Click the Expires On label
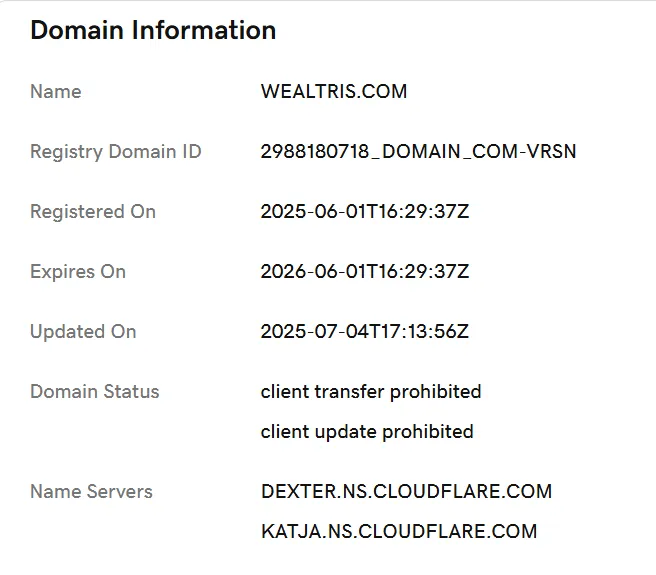This screenshot has height=575, width=656. [78, 272]
